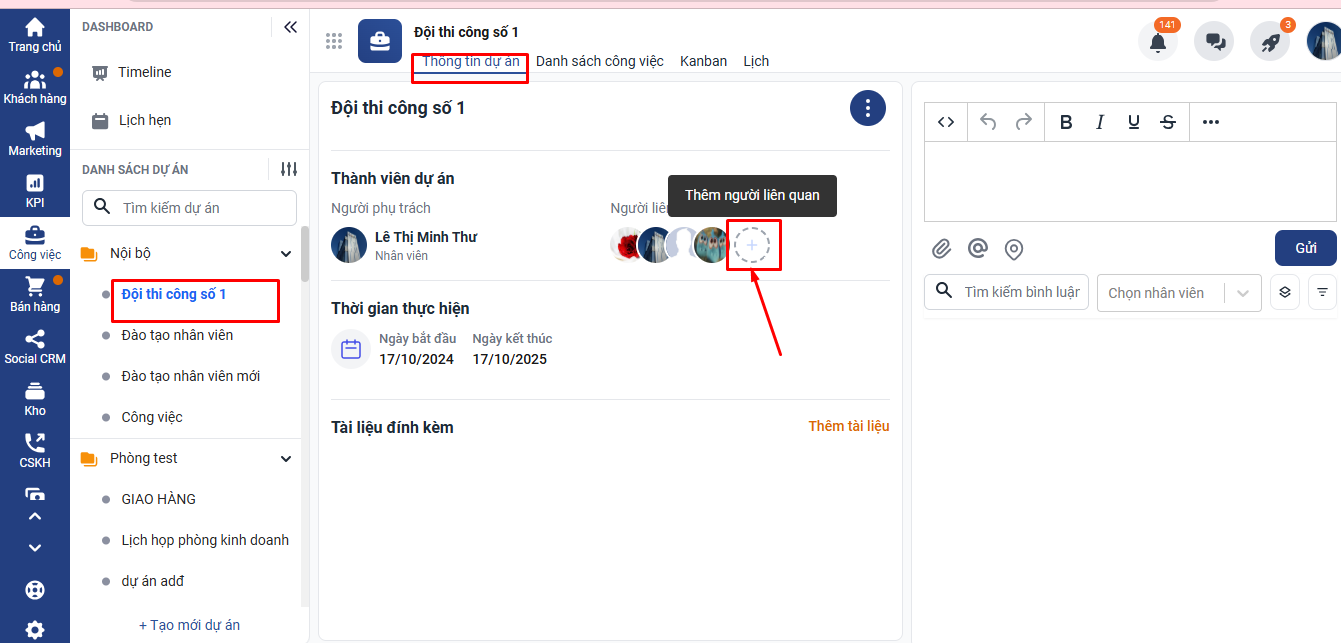1341x643 pixels.
Task: Collapse the Nội bộ project folder
Action: 286,254
